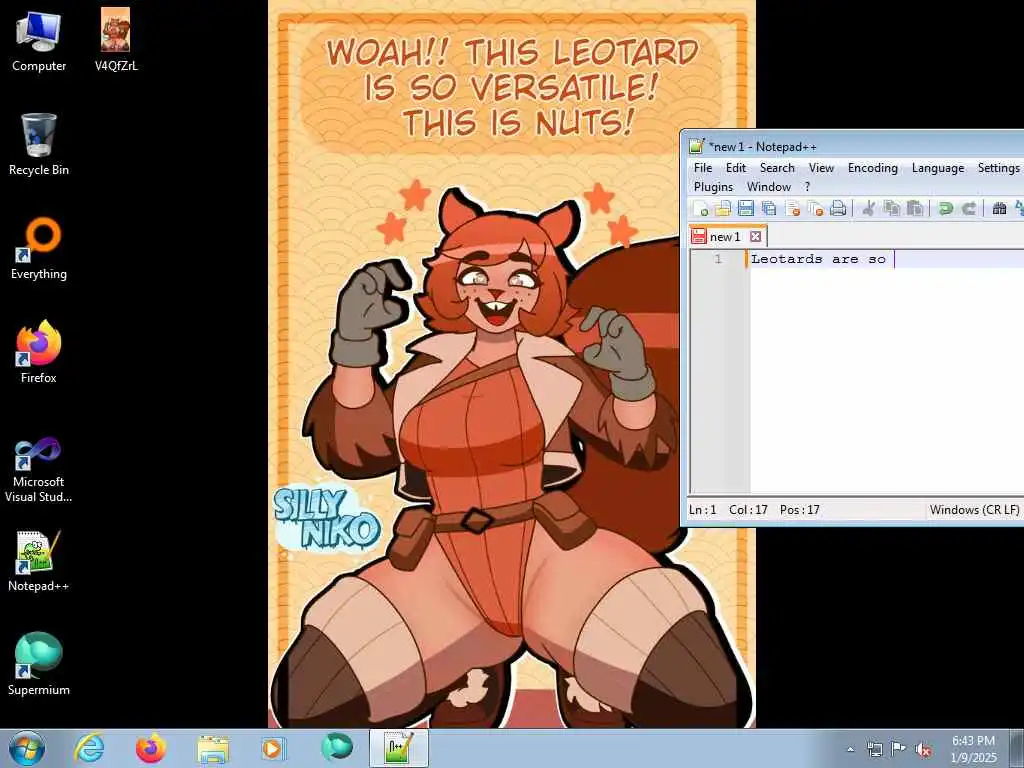Select the Computer desktop icon

39,40
